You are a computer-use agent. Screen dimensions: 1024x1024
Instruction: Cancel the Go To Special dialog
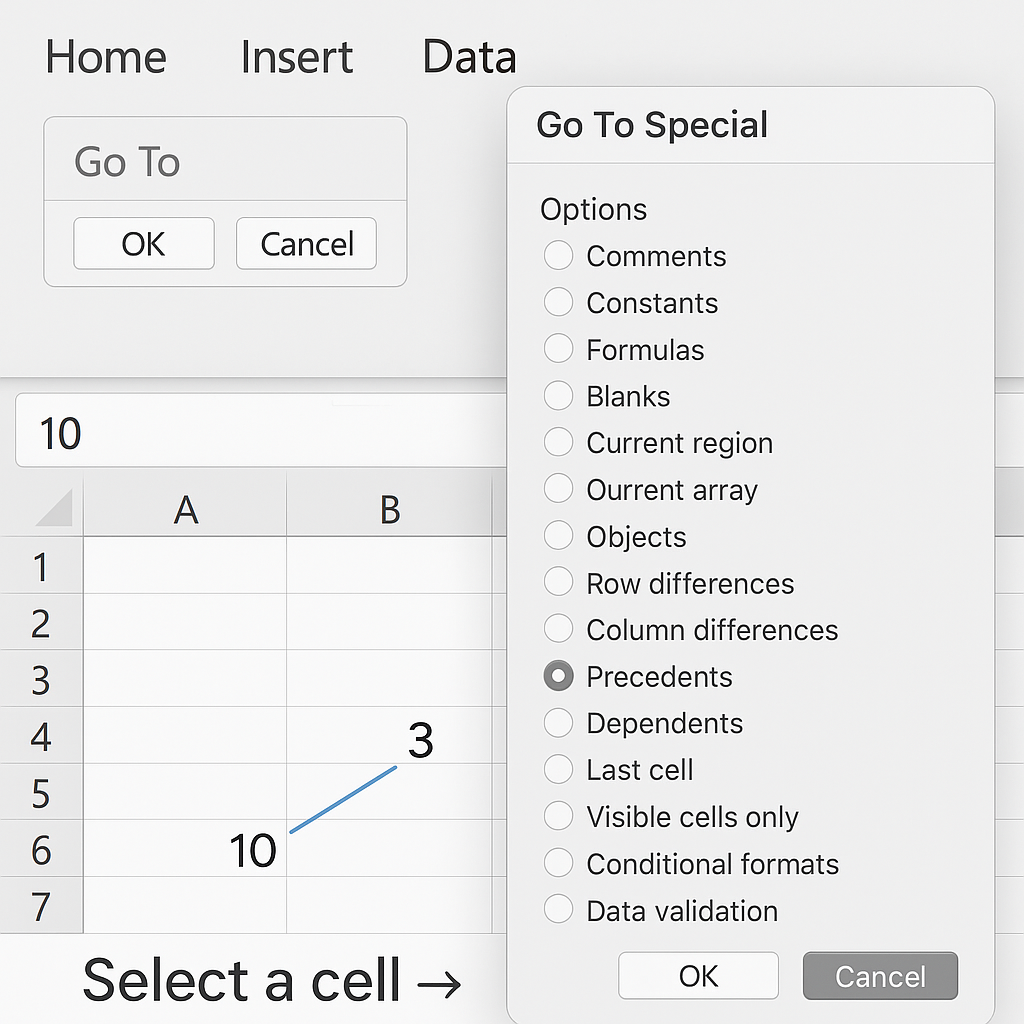[x=880, y=976]
